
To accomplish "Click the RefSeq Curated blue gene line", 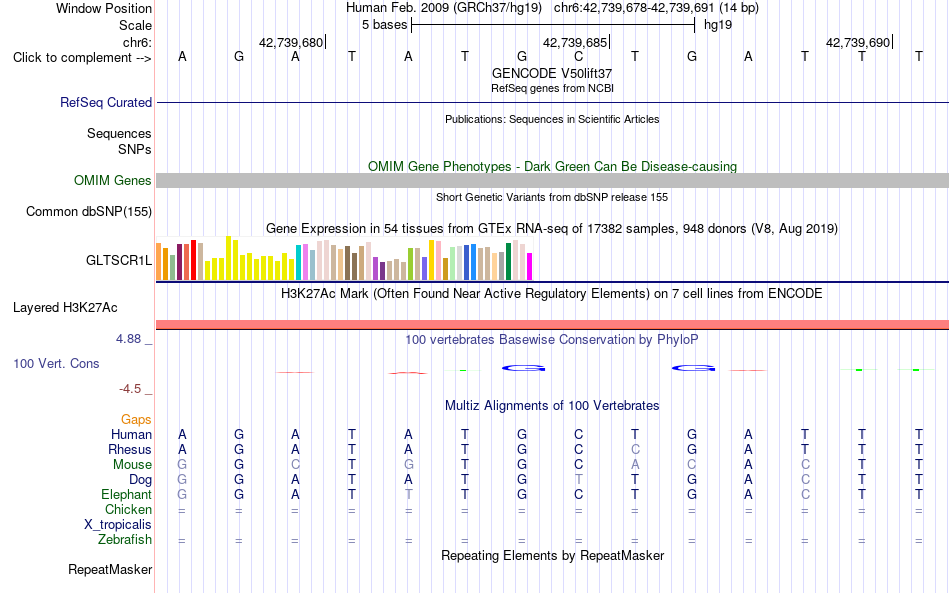I will (552, 102).
